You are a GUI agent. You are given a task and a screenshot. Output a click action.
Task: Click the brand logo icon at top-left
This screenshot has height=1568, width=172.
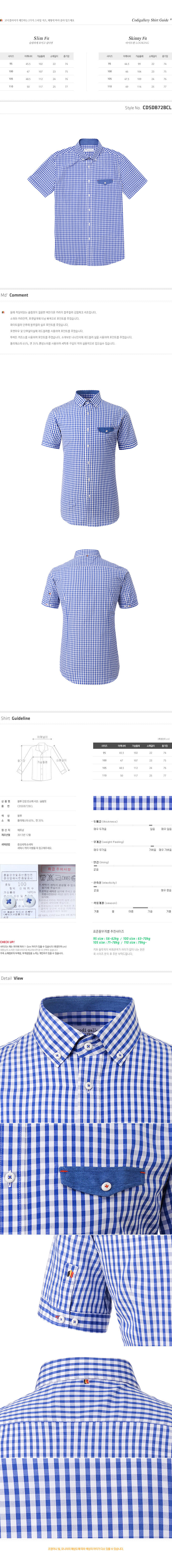coord(2,20)
